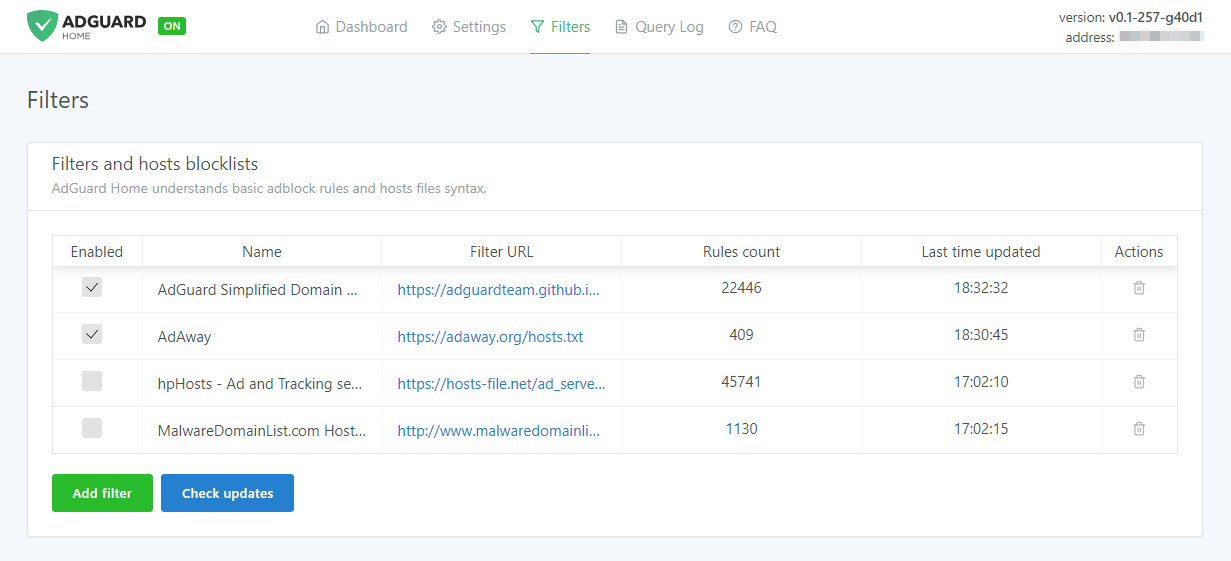Sort by Last time updated column
This screenshot has width=1231, height=561.
point(980,252)
